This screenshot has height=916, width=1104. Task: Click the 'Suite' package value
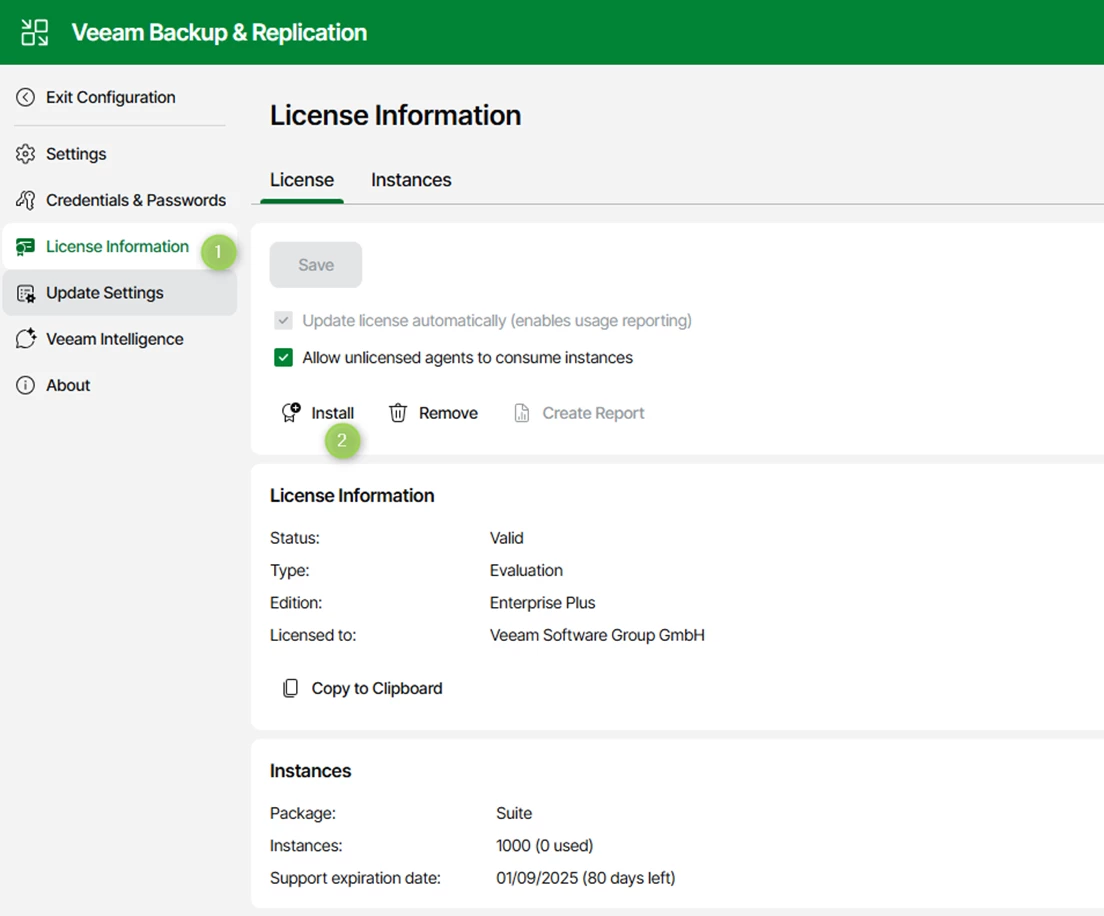514,813
